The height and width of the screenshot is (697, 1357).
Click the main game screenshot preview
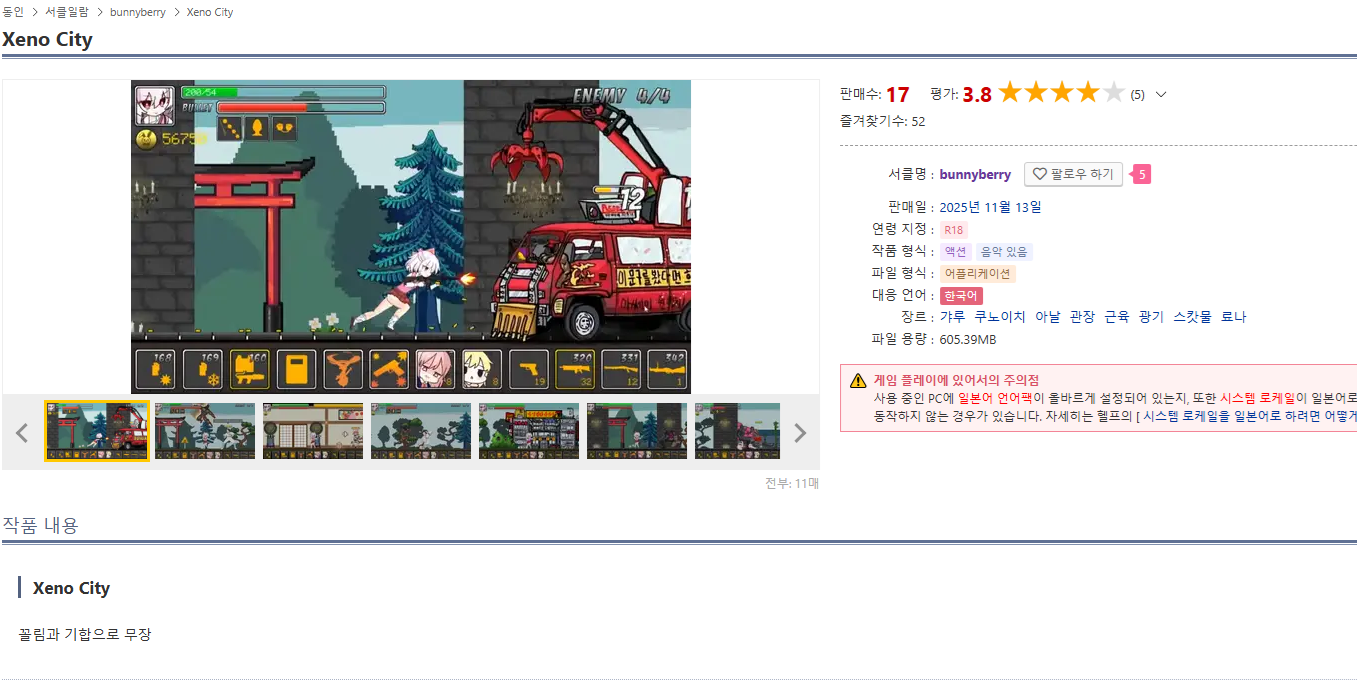(411, 236)
